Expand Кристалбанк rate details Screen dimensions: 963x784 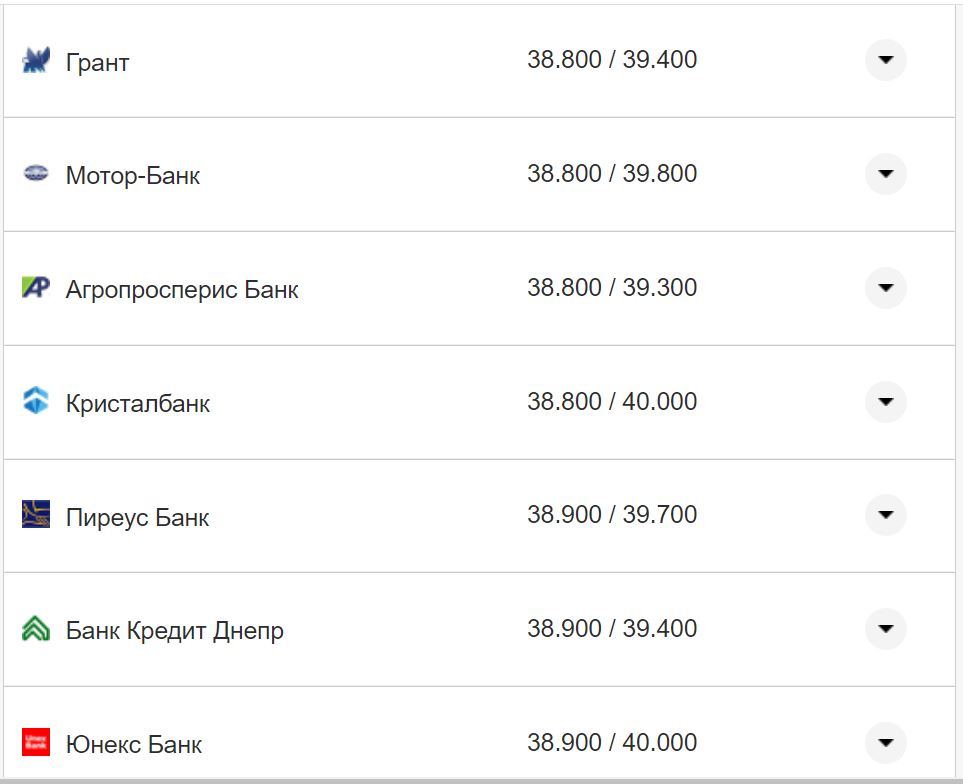coord(885,402)
